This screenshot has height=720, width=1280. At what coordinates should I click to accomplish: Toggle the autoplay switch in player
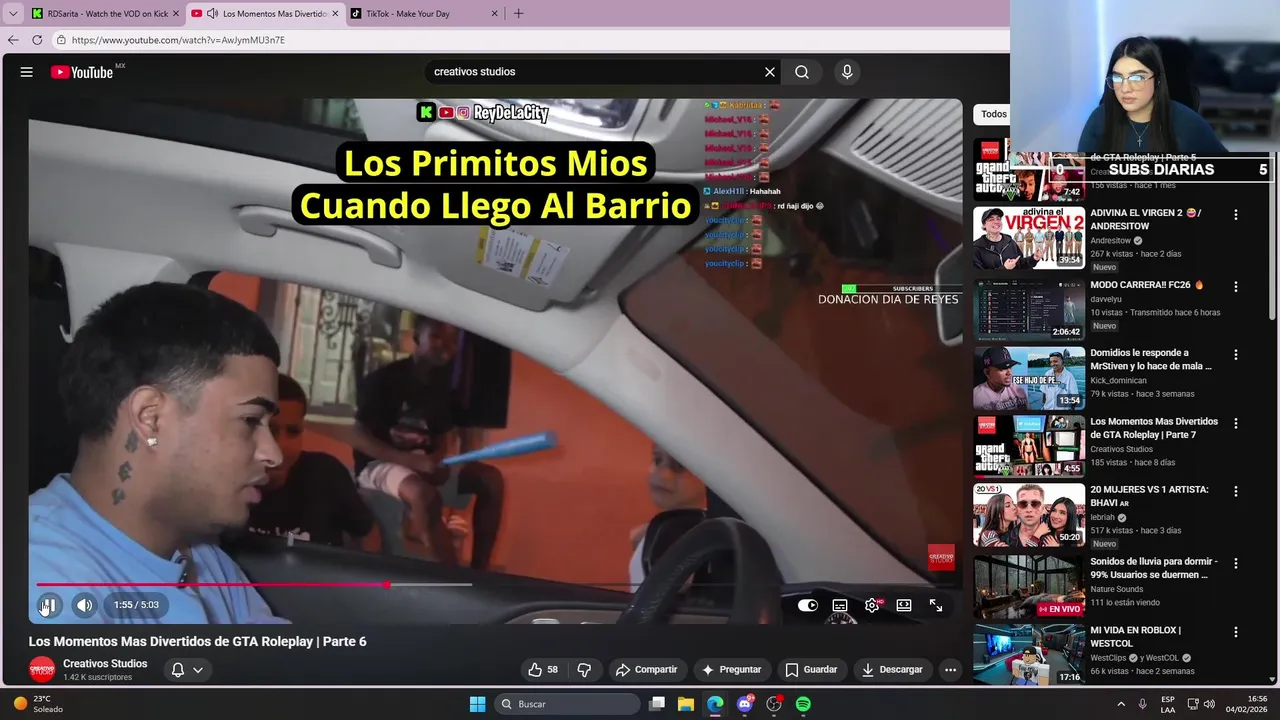[808, 605]
